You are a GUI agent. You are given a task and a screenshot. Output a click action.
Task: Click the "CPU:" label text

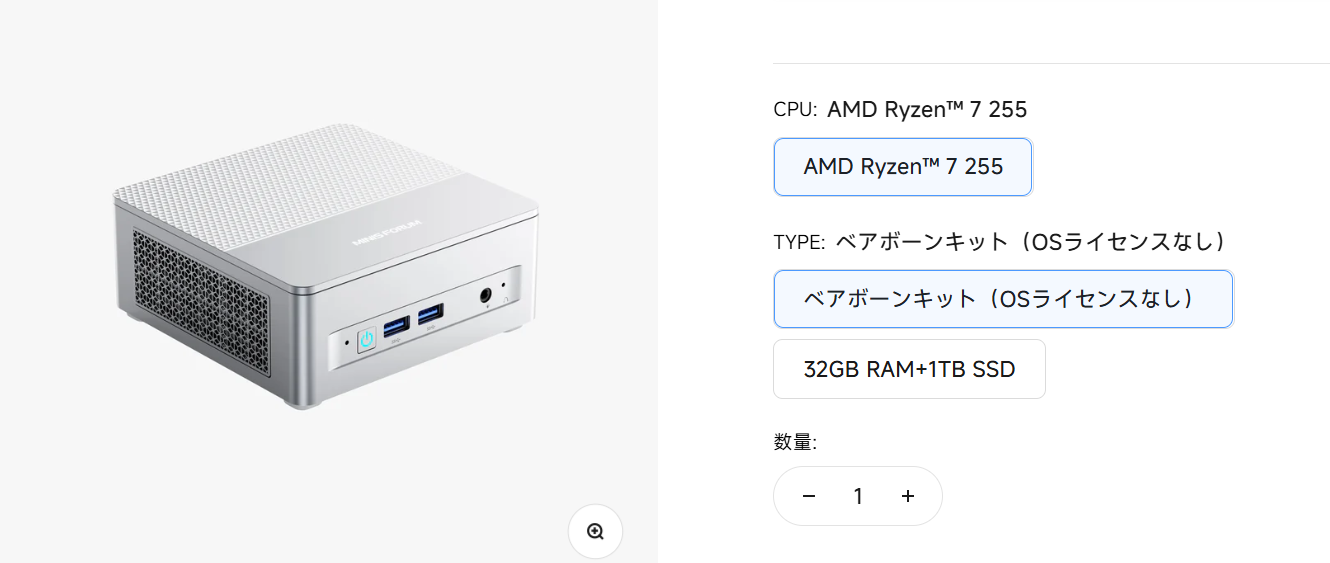pos(795,110)
